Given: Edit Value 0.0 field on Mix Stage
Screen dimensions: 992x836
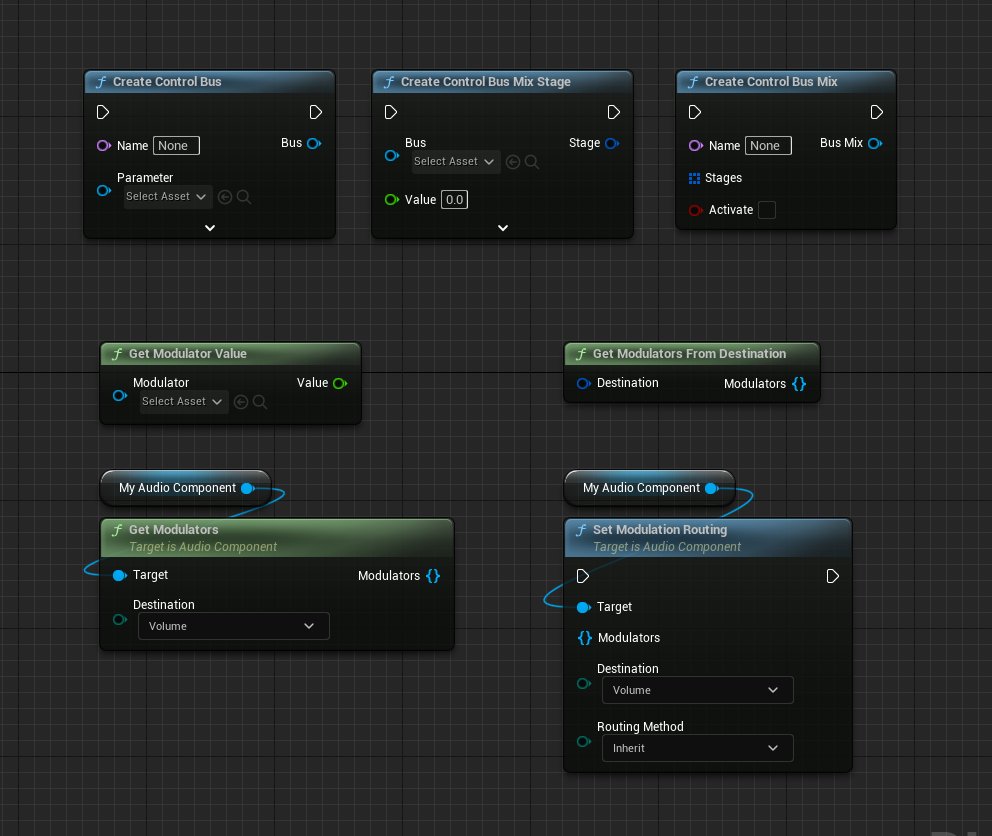Looking at the screenshot, I should tap(454, 199).
